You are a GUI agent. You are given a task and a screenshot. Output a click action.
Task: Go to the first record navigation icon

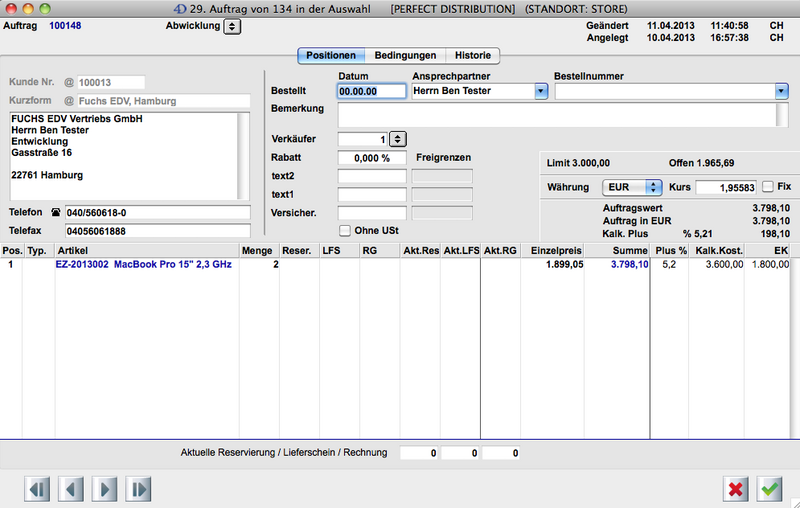pyautogui.click(x=37, y=489)
